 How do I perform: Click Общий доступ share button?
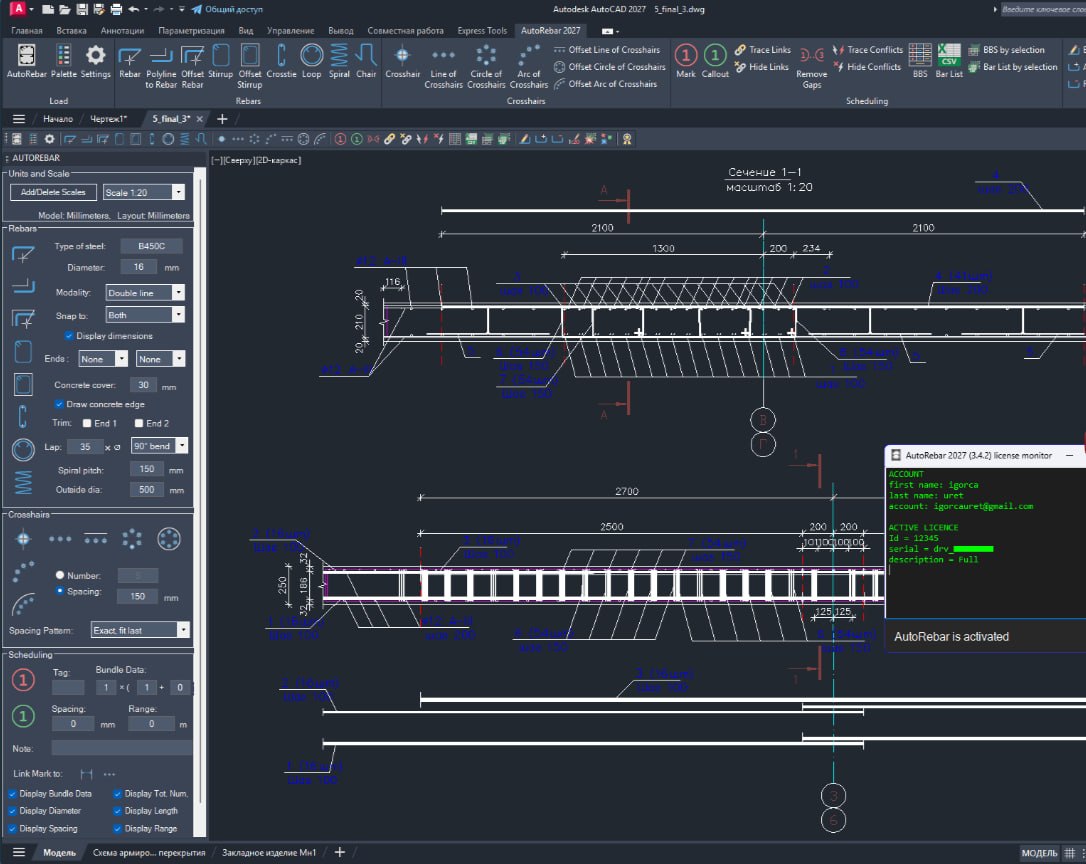click(227, 9)
